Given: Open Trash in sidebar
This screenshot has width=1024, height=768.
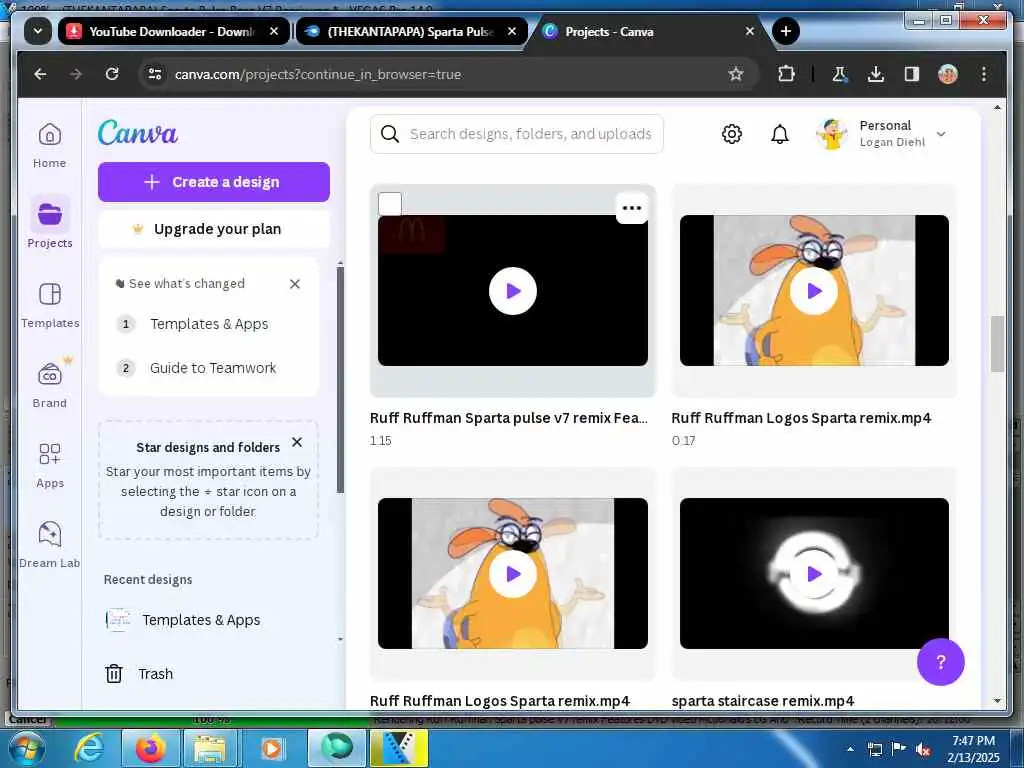Looking at the screenshot, I should tap(139, 673).
